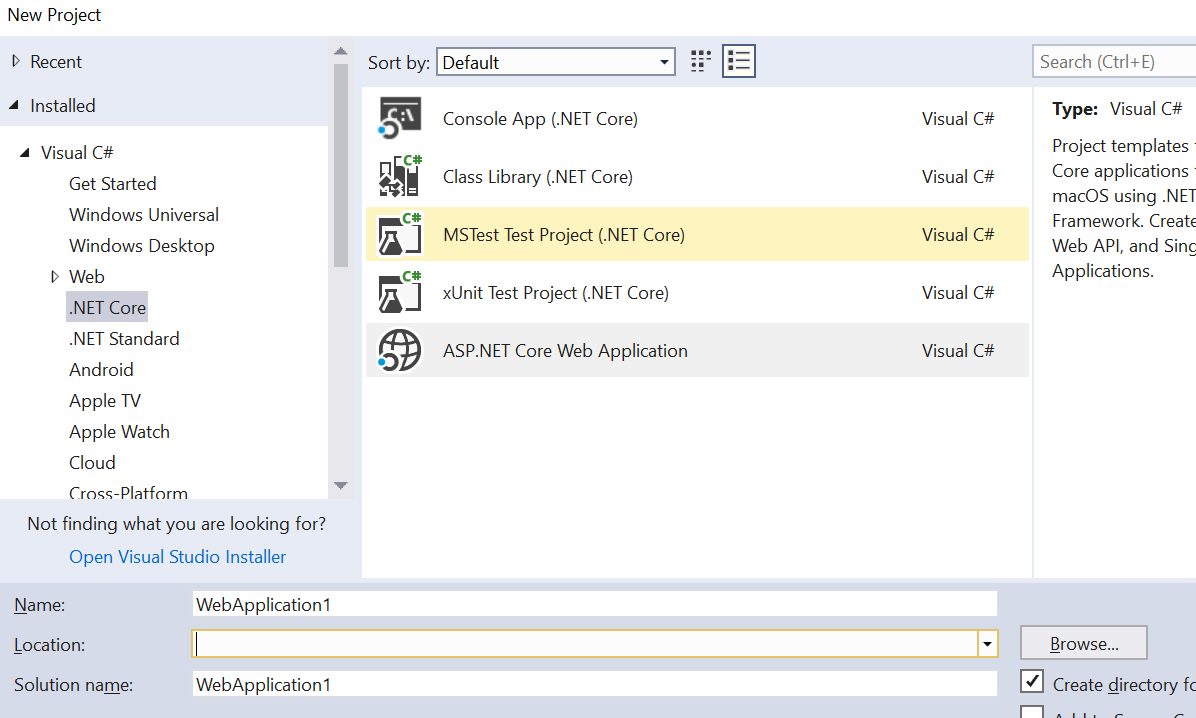Select Console App (.NET Core) template name
1196x718 pixels.
540,119
